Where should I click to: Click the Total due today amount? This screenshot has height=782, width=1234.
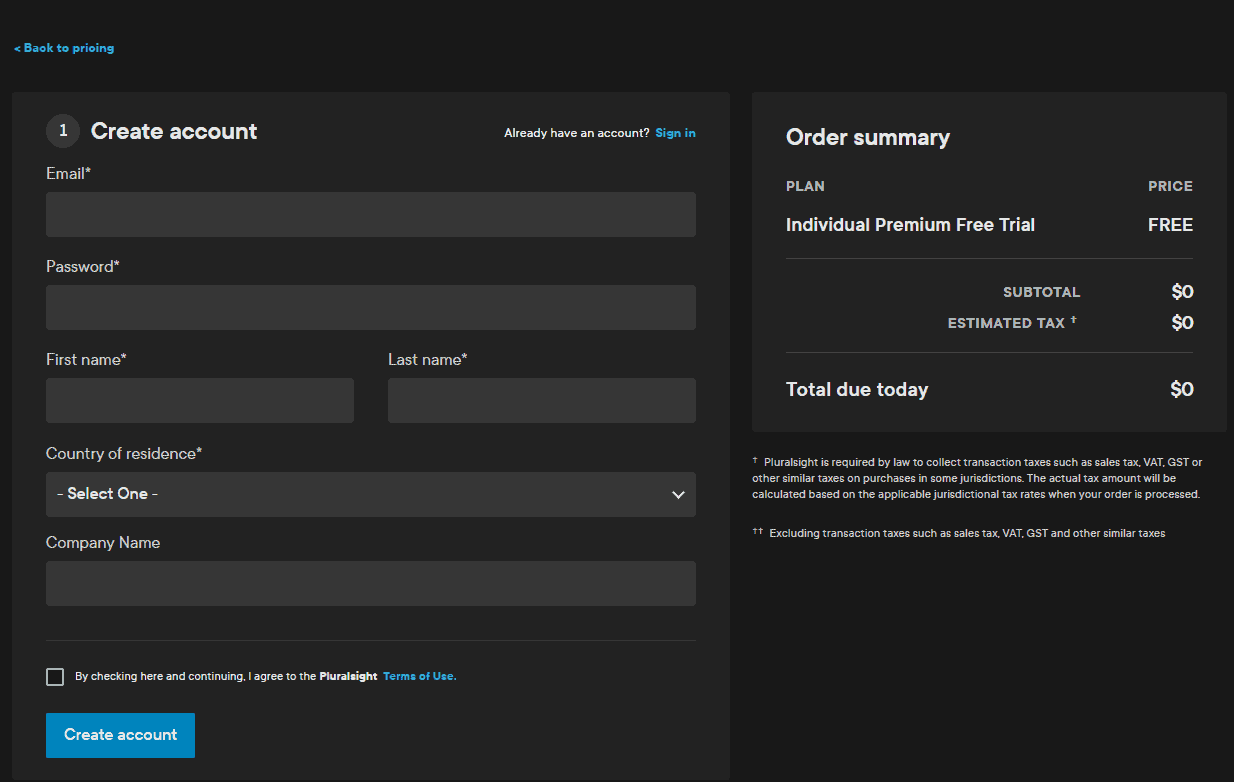pyautogui.click(x=1182, y=389)
